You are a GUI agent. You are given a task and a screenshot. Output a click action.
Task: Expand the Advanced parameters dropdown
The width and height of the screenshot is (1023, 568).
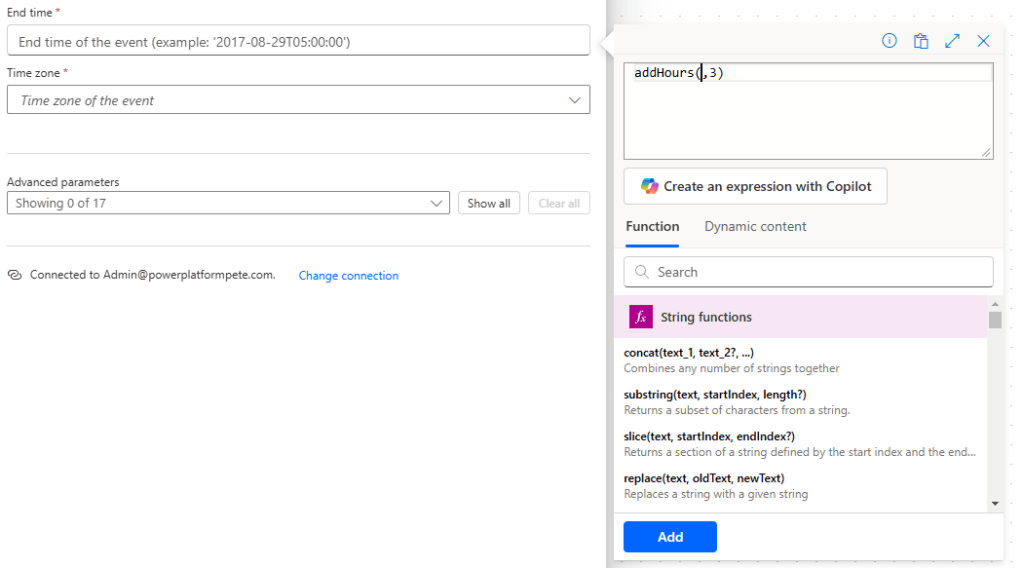437,203
